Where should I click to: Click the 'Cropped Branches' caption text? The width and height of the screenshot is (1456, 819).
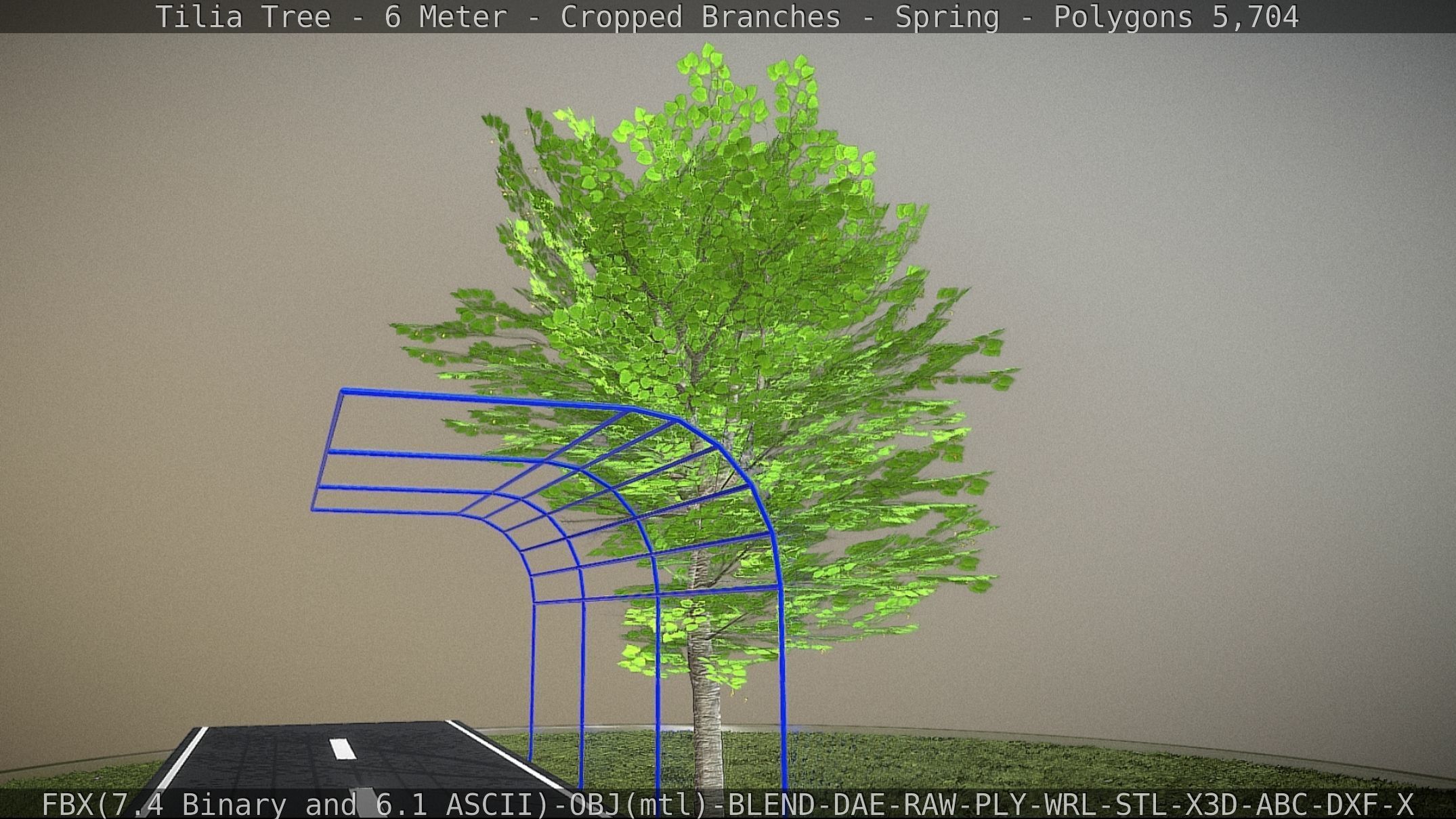point(700,16)
